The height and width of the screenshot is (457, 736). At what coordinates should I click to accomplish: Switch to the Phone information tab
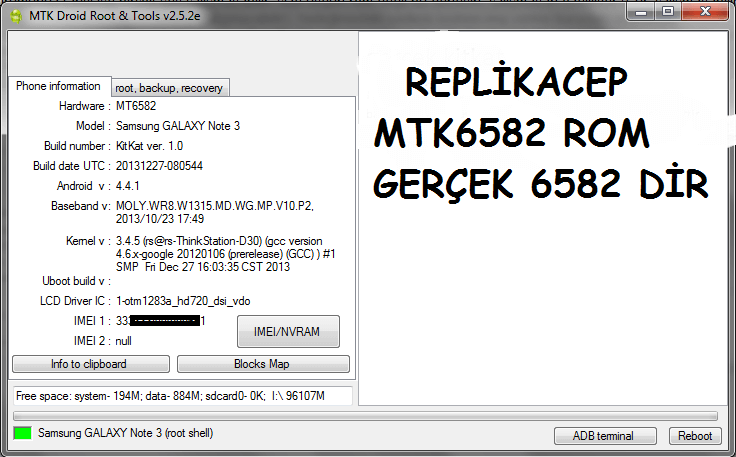tap(58, 87)
